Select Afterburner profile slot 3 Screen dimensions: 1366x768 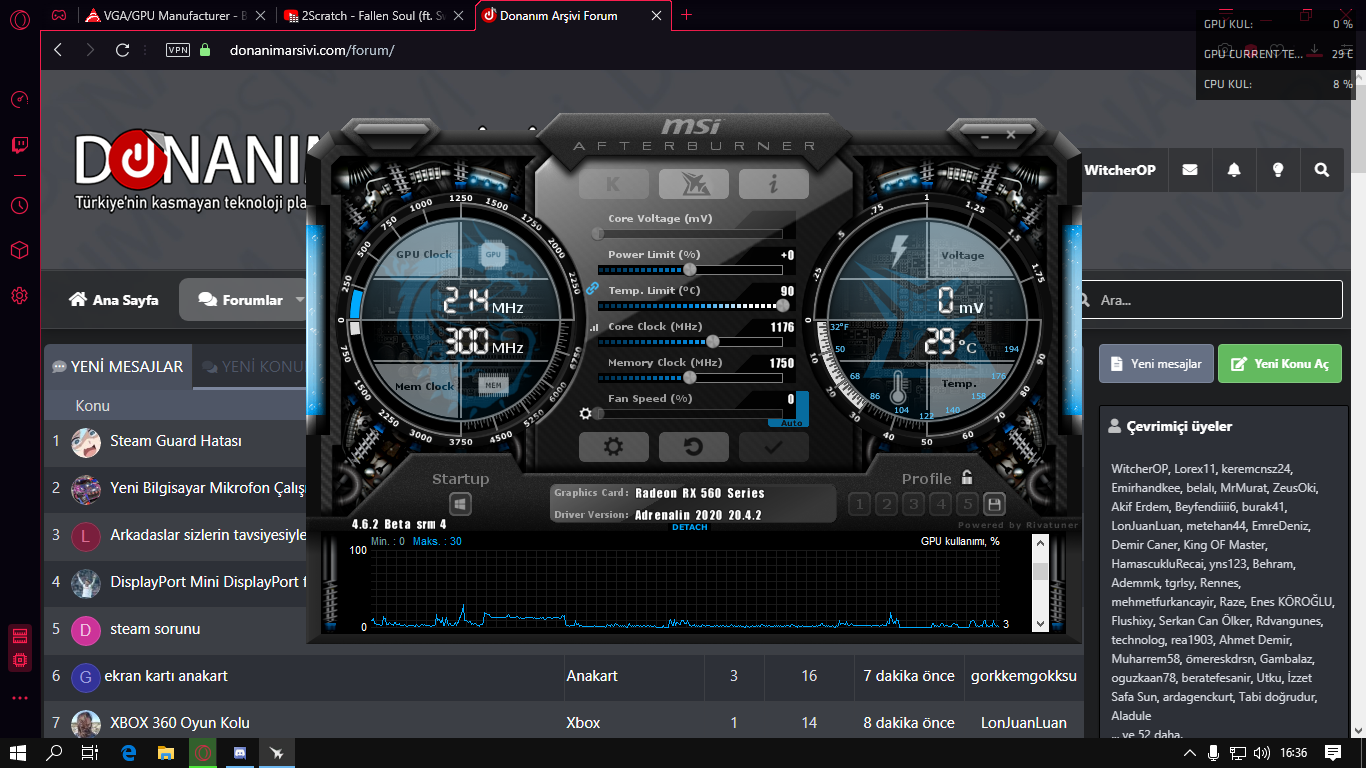tap(913, 504)
